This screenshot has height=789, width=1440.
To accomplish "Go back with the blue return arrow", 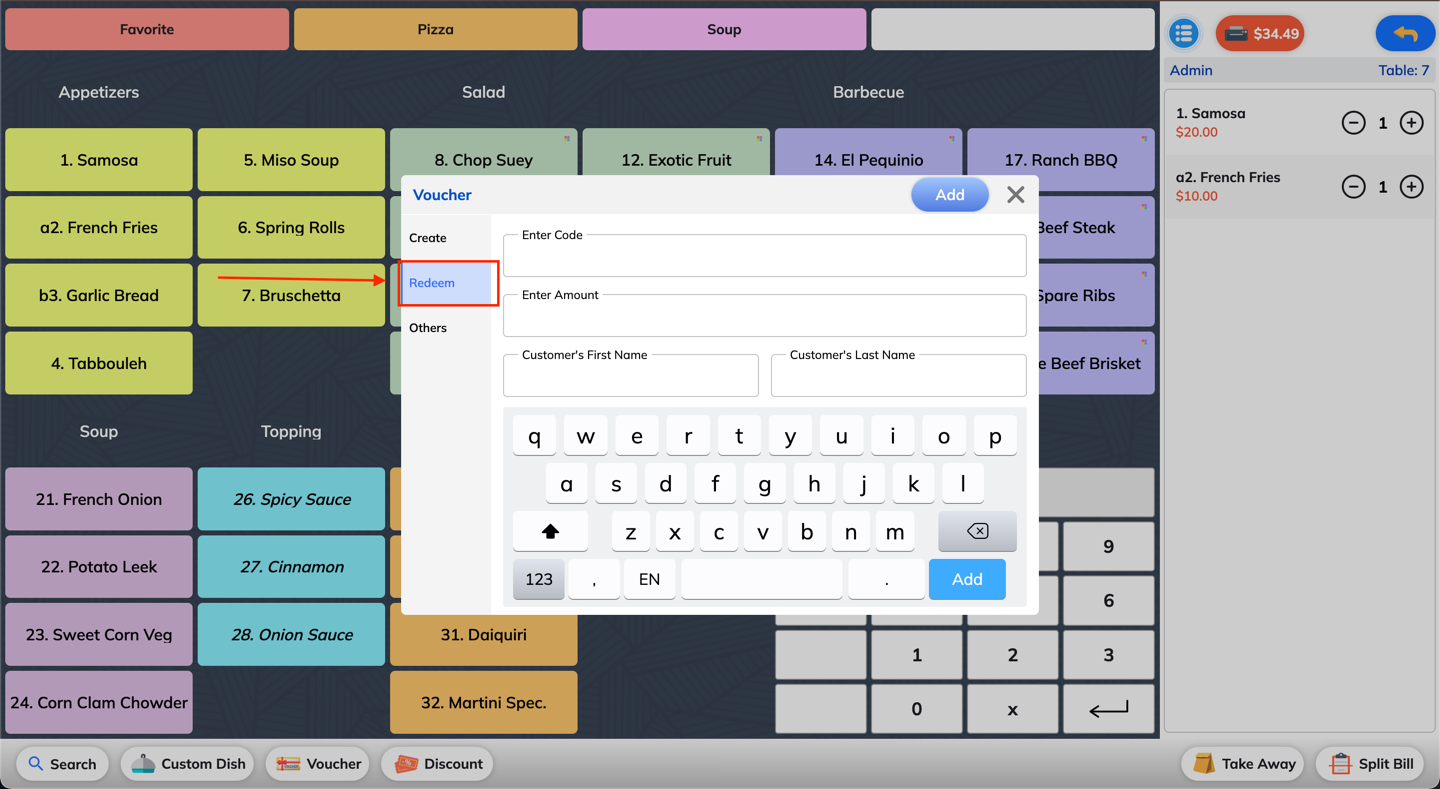I will pos(1405,34).
